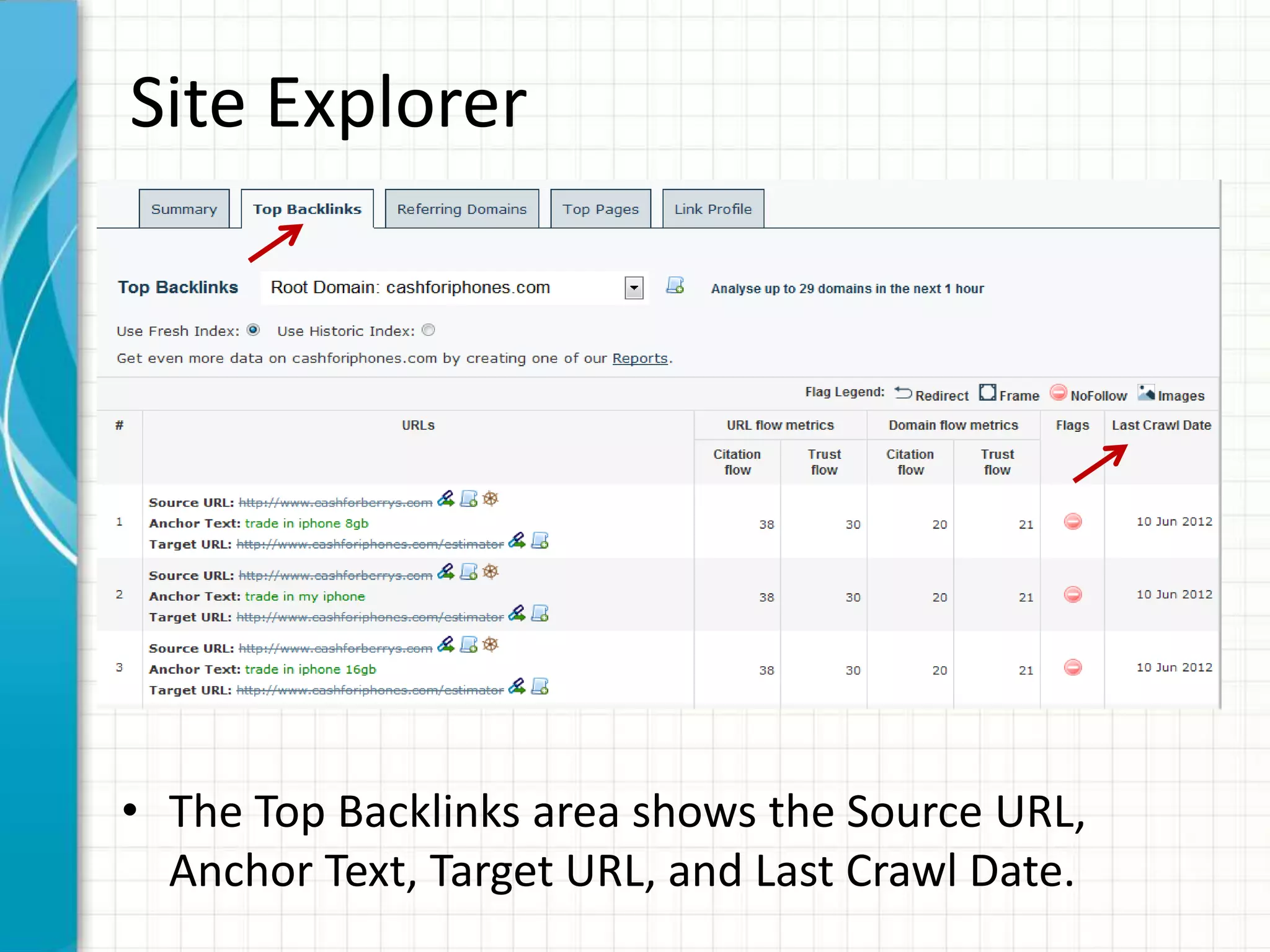1270x952 pixels.
Task: Click row 3 domain citation flow value 20
Action: tap(940, 671)
